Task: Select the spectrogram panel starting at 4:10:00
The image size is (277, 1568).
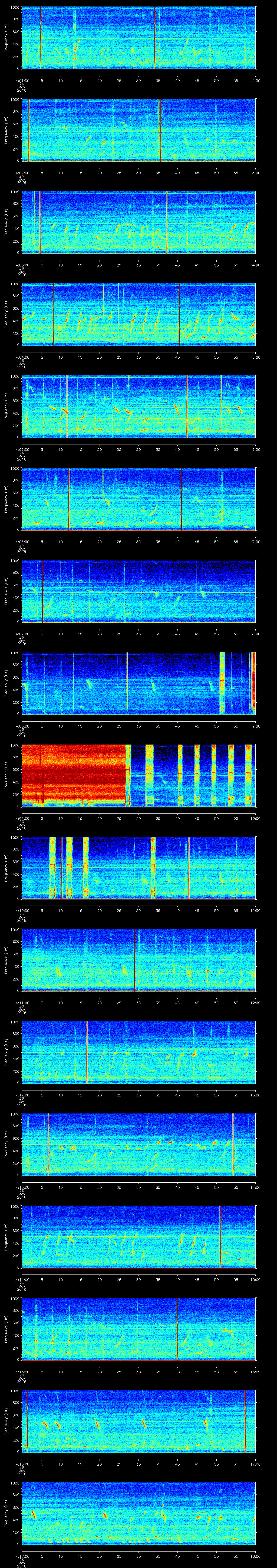Action: [139, 868]
